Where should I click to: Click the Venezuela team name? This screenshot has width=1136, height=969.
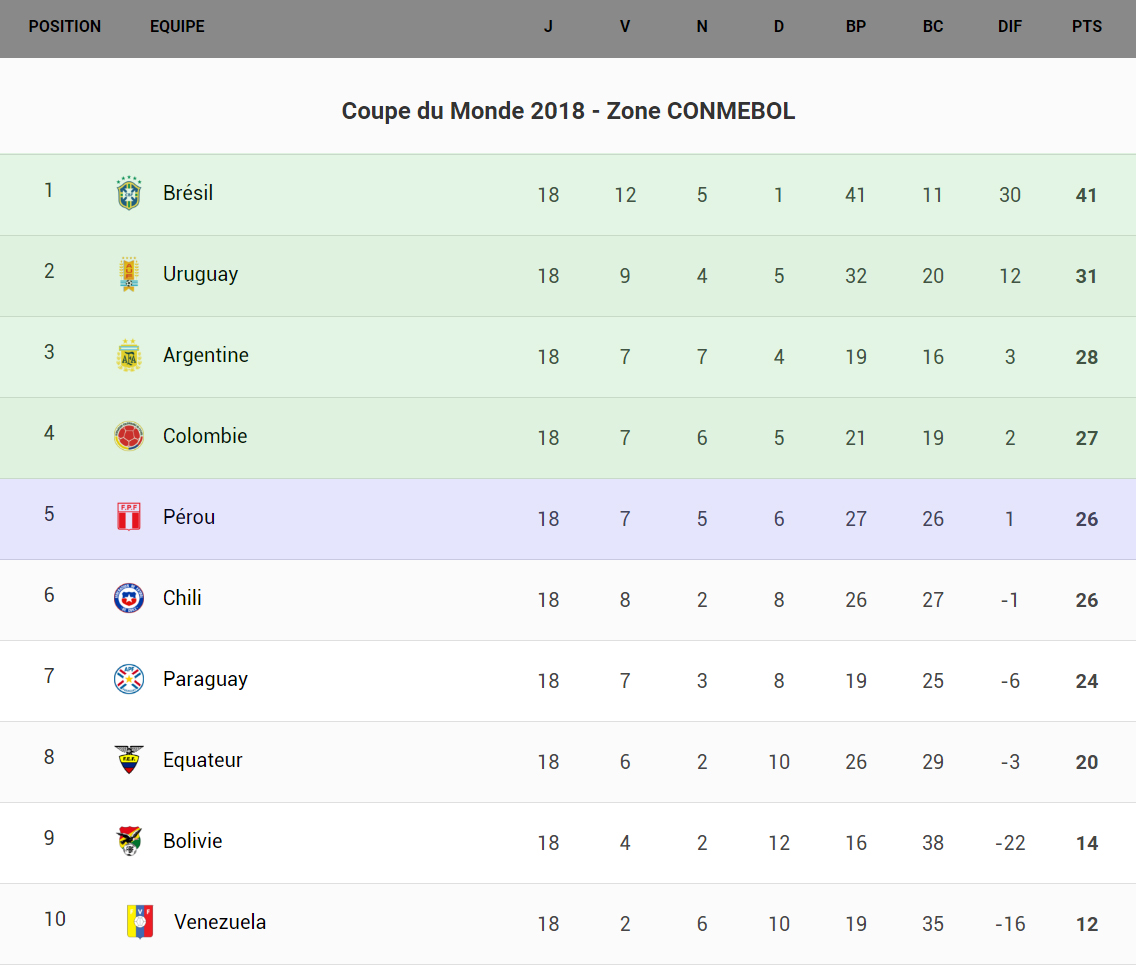pyautogui.click(x=220, y=922)
